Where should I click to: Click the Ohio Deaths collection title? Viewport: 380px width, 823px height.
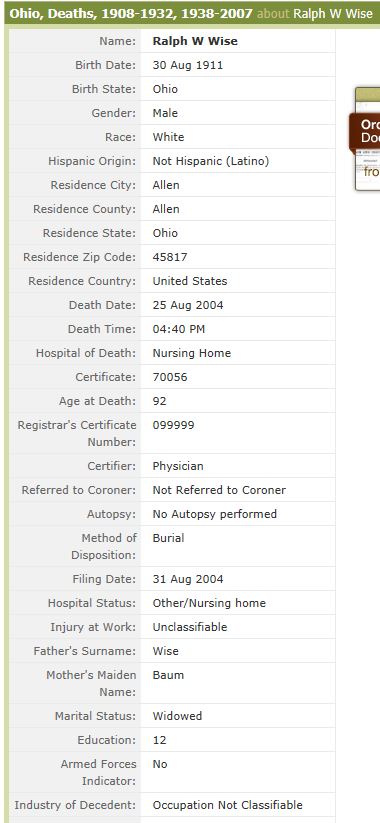click(131, 13)
